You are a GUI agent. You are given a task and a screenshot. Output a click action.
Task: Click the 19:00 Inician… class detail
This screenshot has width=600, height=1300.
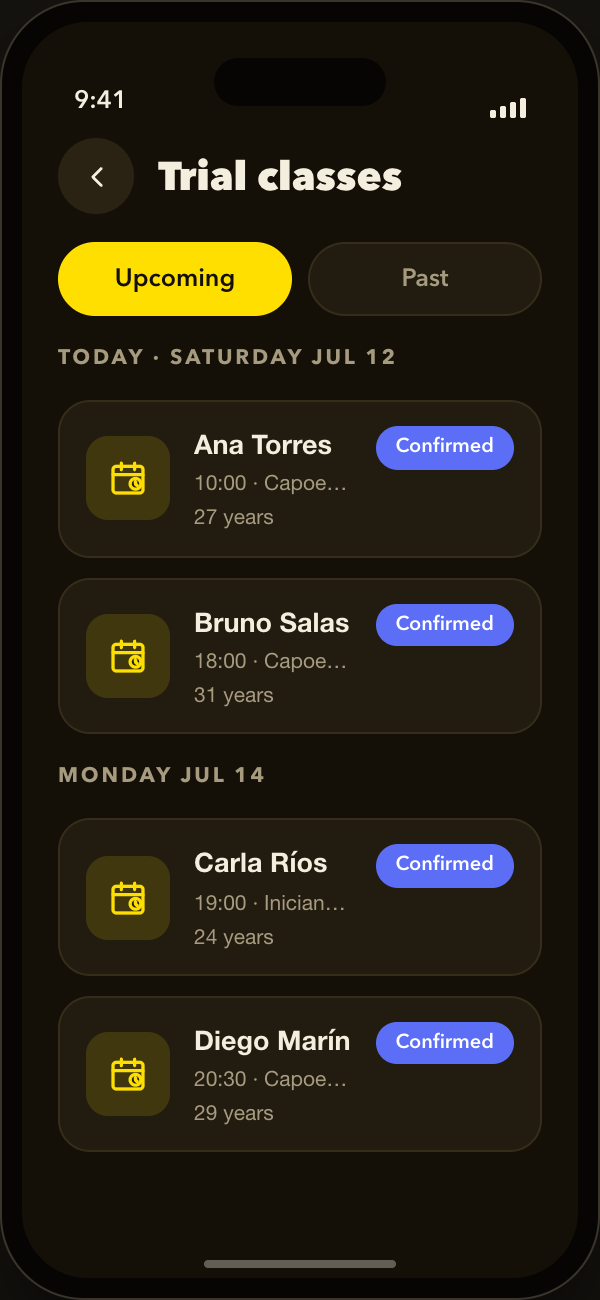click(x=270, y=903)
